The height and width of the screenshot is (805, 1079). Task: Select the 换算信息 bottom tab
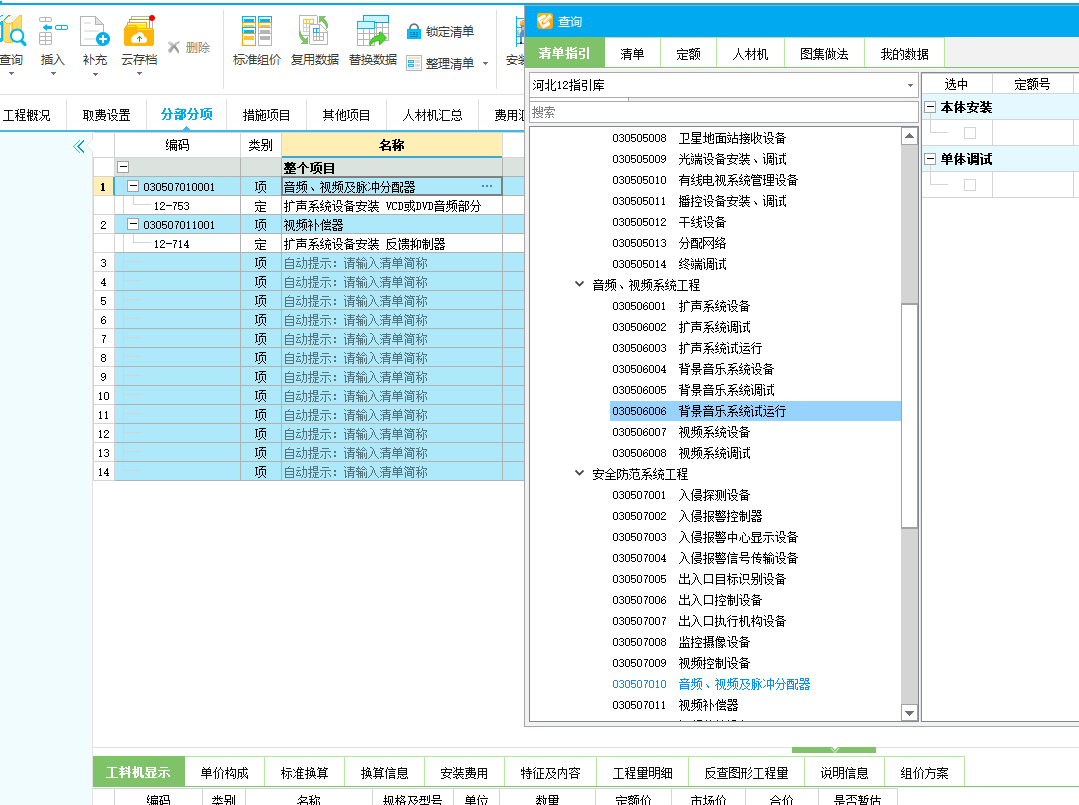pyautogui.click(x=384, y=773)
